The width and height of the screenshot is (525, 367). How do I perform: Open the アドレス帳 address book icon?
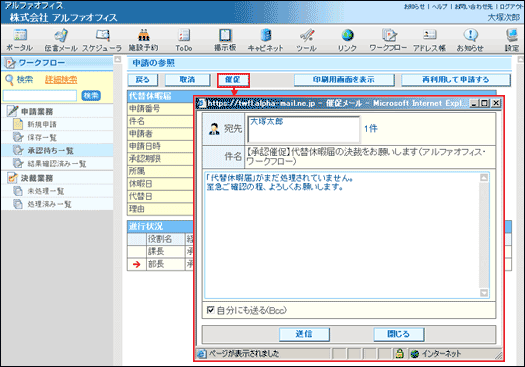click(430, 35)
